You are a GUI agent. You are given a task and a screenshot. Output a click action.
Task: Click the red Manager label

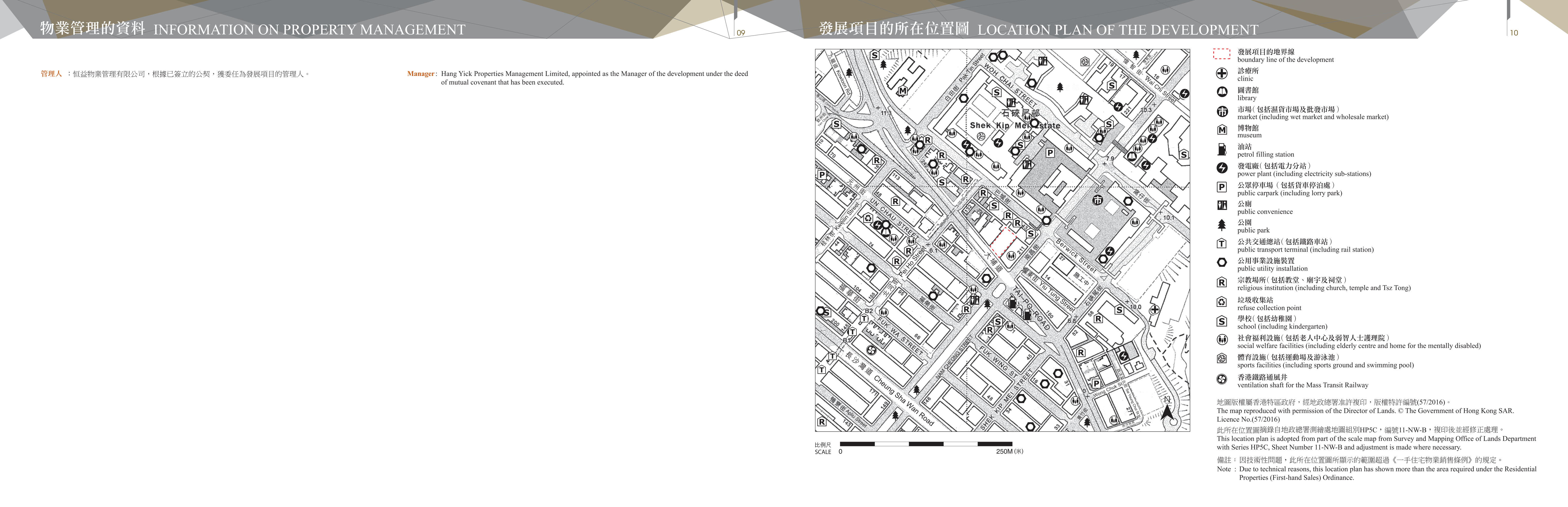coord(421,74)
